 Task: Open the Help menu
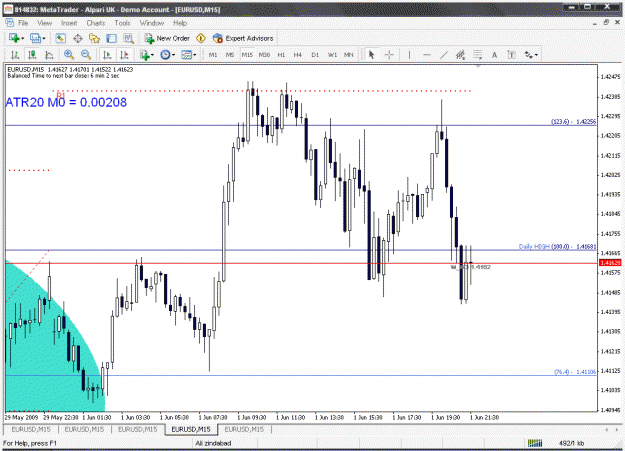pyautogui.click(x=180, y=23)
